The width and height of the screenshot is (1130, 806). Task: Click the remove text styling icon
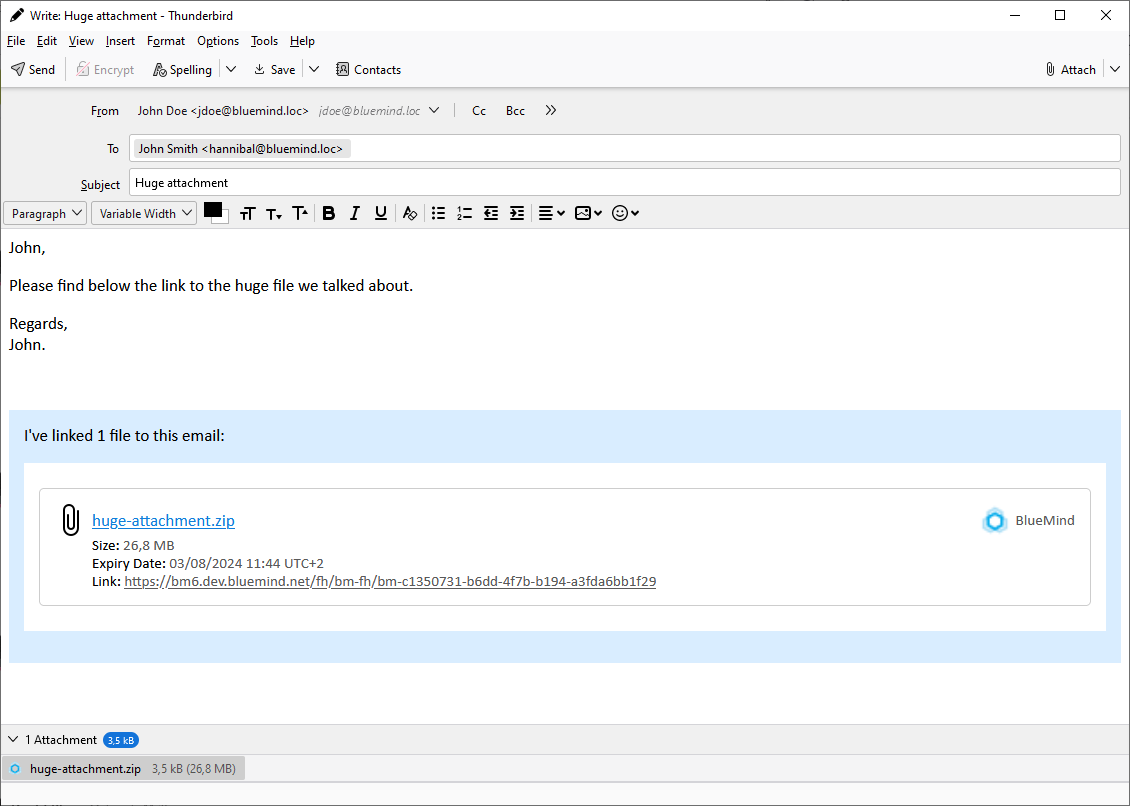click(x=409, y=213)
